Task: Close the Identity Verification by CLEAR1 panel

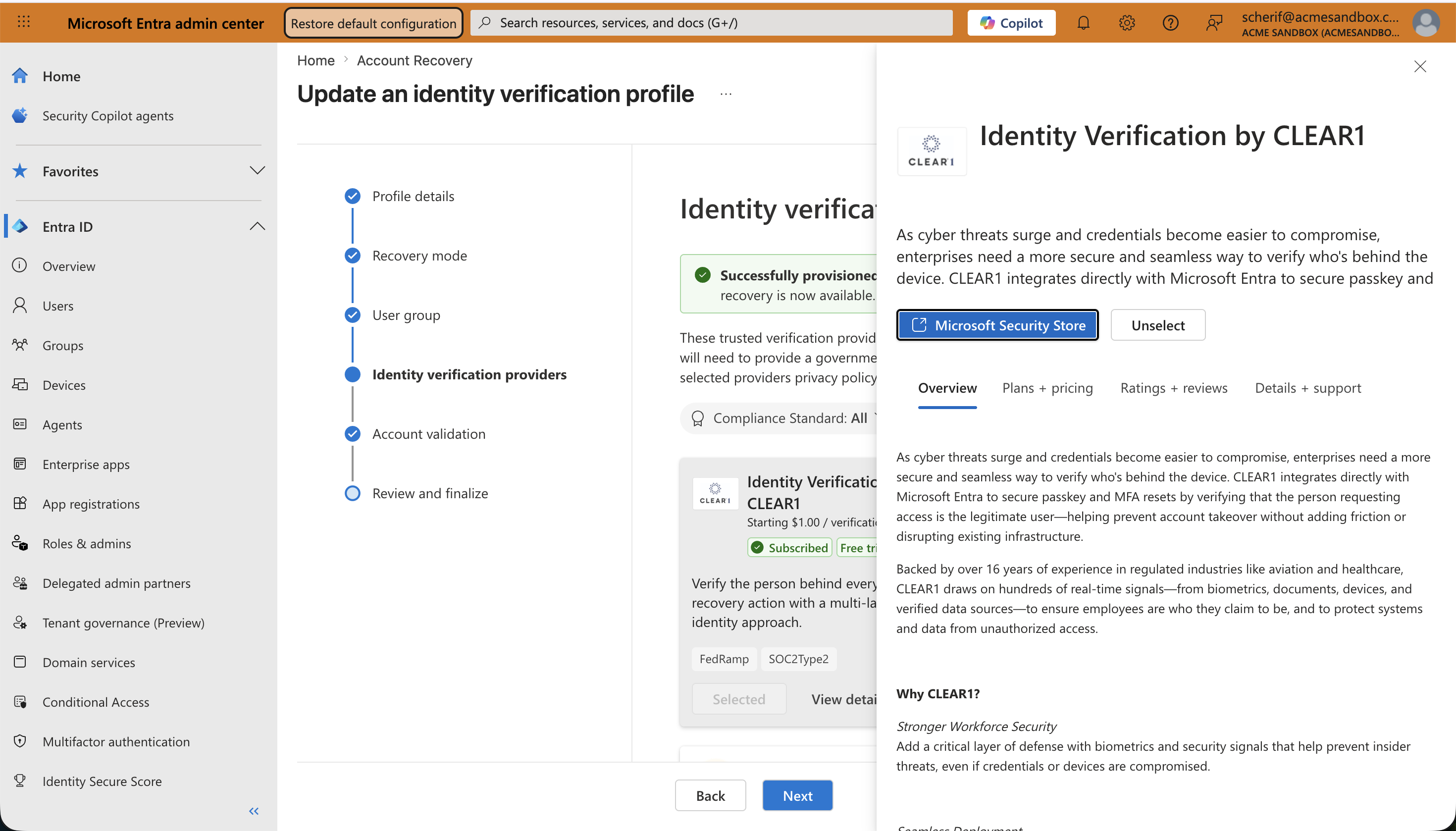Action: coord(1420,67)
